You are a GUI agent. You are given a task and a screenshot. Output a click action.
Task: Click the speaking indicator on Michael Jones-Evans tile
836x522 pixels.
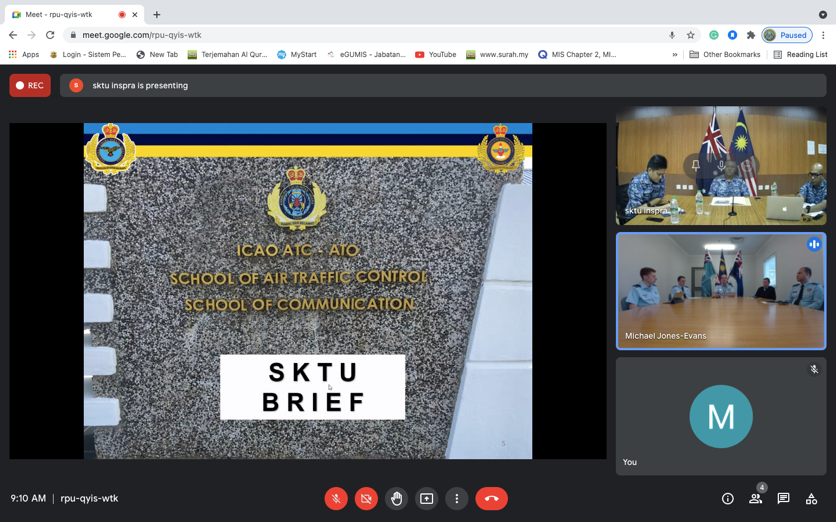click(x=814, y=244)
